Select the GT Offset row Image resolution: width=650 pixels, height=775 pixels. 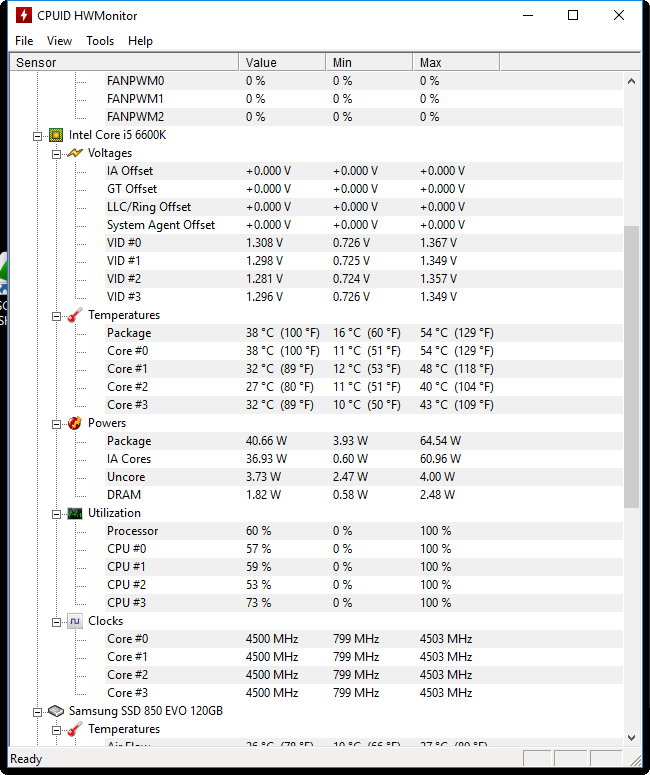pos(364,189)
